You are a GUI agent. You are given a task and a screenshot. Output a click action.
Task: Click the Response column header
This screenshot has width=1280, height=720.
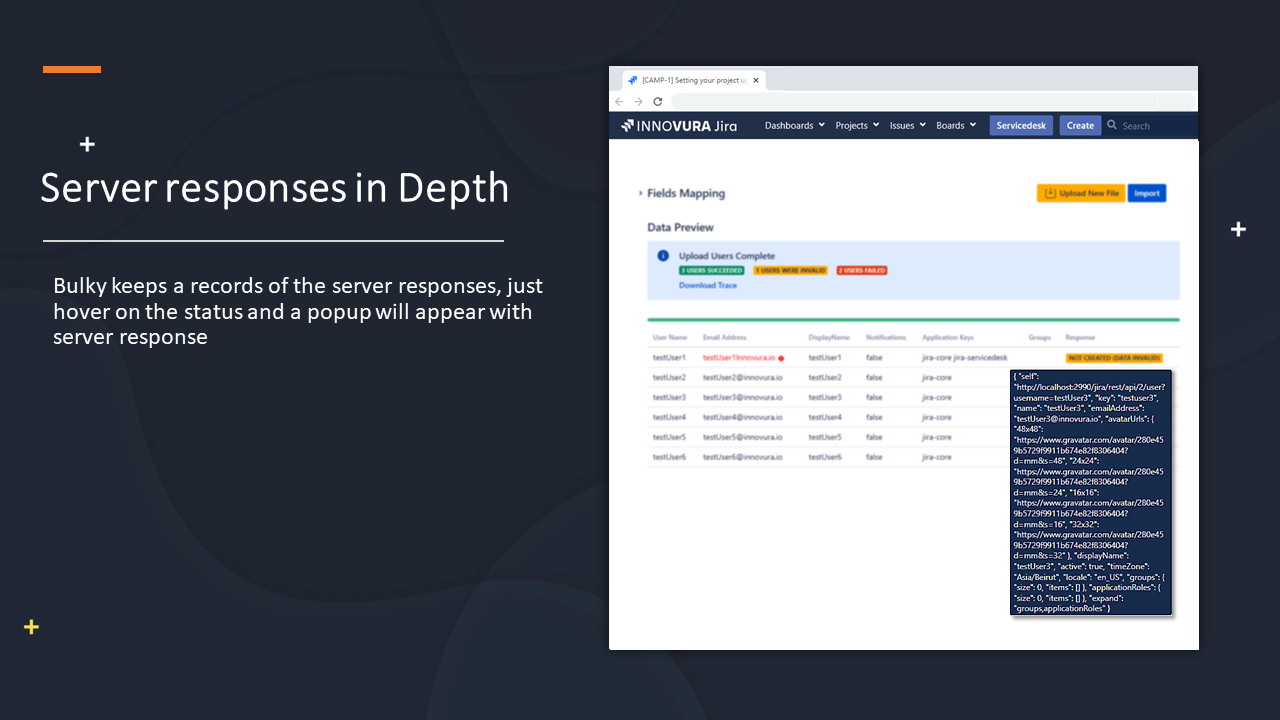[1081, 338]
